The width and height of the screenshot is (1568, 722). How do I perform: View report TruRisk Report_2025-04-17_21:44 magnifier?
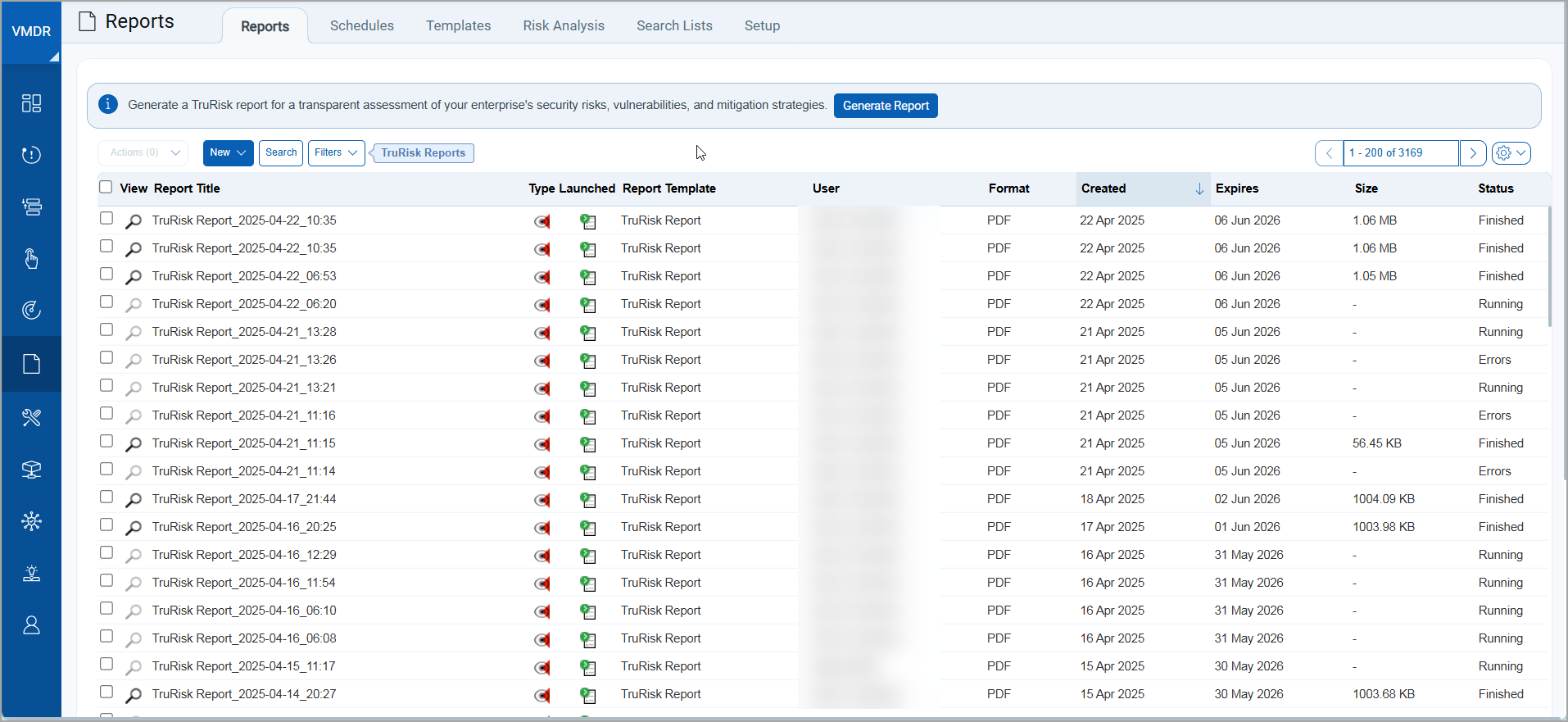(134, 500)
